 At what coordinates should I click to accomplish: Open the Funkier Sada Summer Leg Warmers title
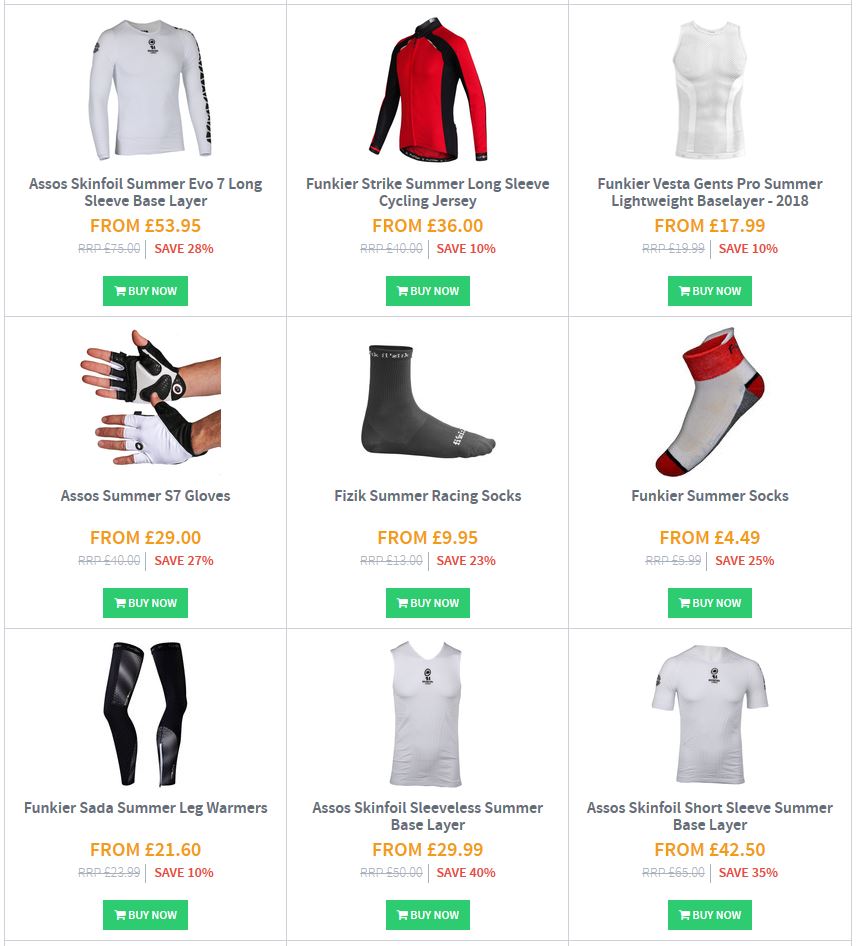(x=145, y=807)
